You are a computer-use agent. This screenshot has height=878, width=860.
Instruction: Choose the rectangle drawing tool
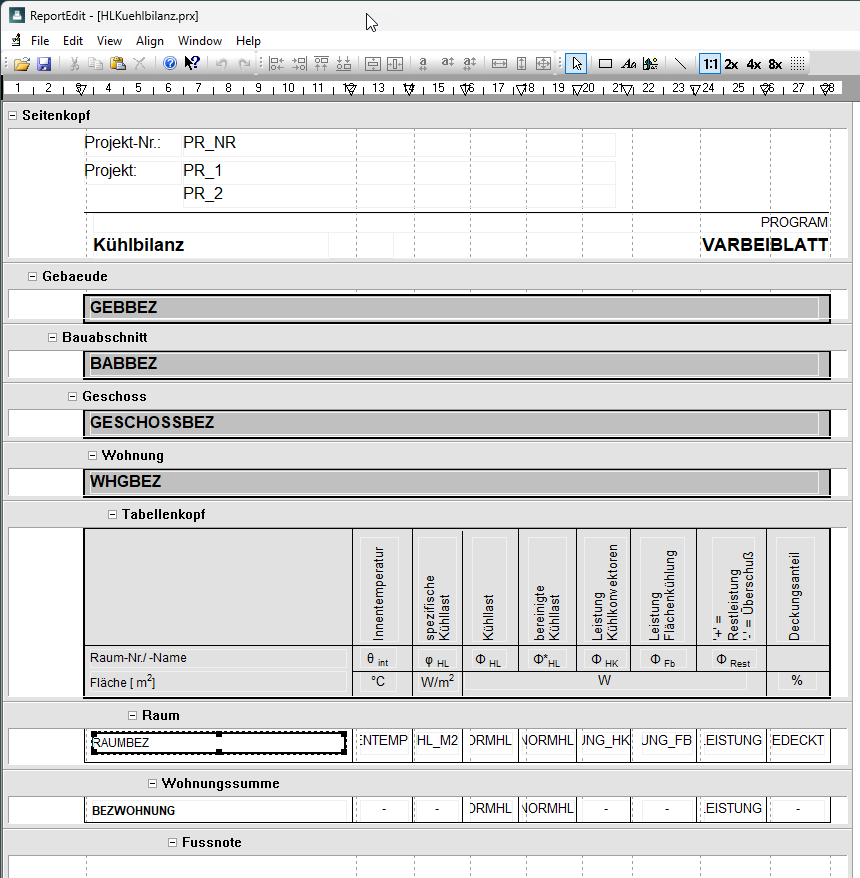(605, 64)
